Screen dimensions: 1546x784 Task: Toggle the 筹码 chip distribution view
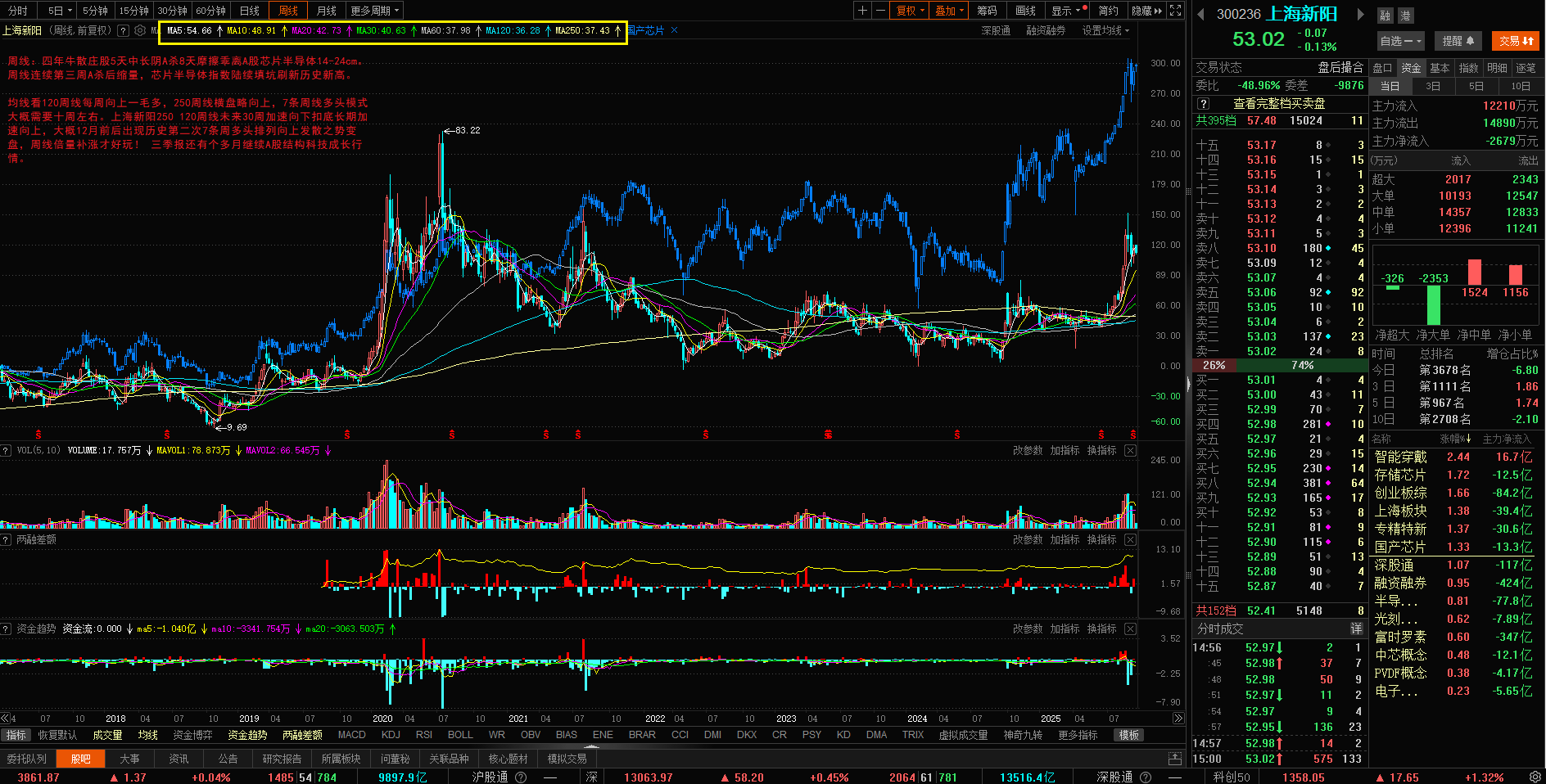pyautogui.click(x=987, y=11)
